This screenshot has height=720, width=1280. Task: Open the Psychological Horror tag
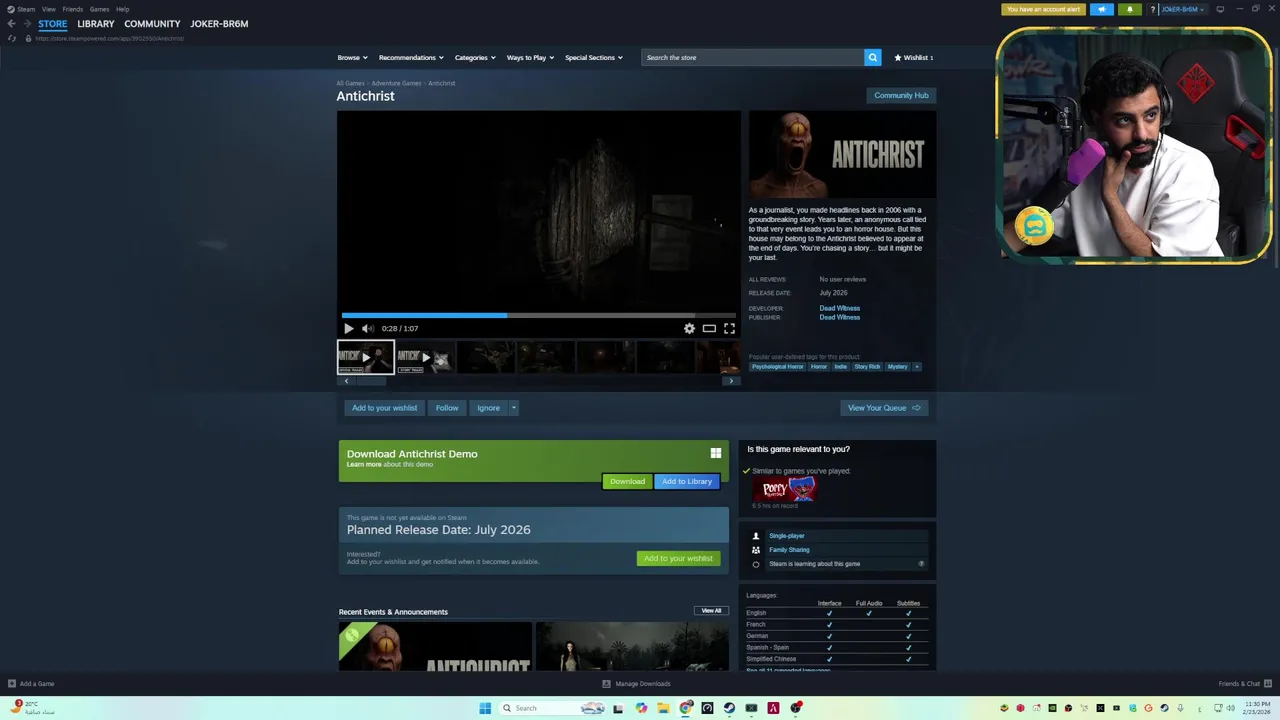coord(778,367)
